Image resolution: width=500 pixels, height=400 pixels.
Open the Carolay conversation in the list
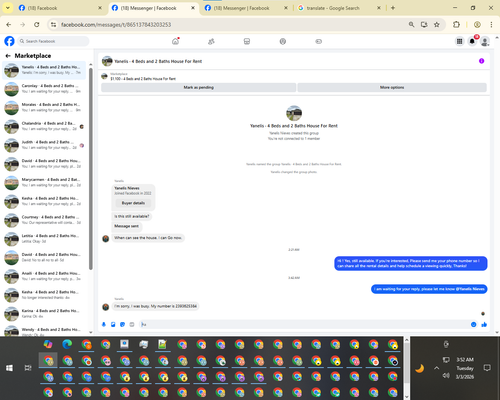pos(44,89)
